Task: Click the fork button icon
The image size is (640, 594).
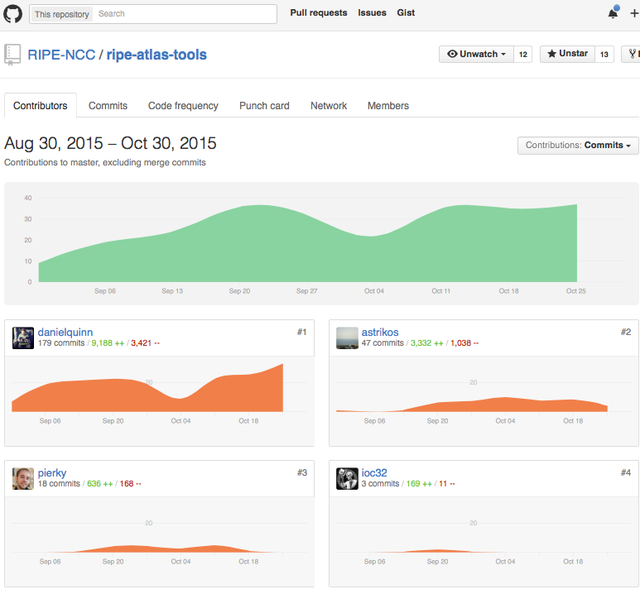Action: [x=632, y=54]
